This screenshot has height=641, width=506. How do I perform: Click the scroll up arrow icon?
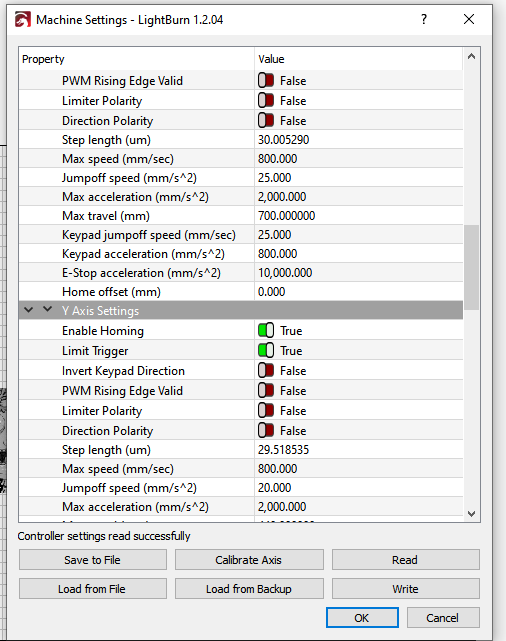(x=471, y=56)
